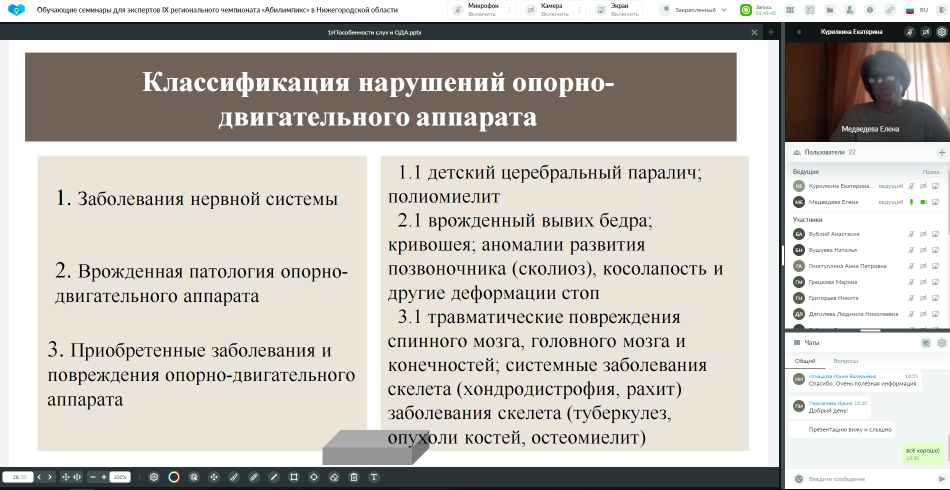The image size is (950, 490).
Task: Click the chat save icon beside Чаты
Action: (926, 343)
